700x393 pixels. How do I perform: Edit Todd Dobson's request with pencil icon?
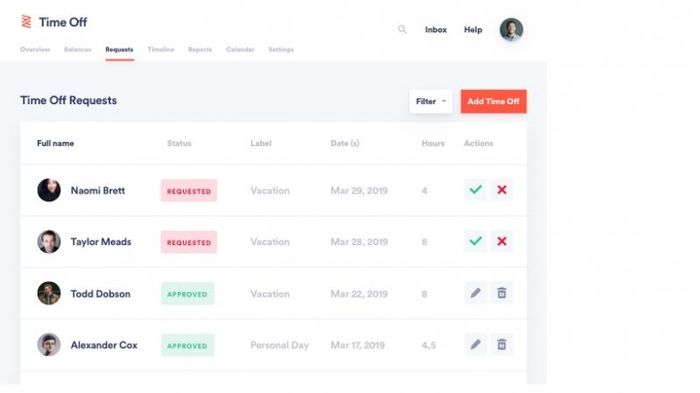pyautogui.click(x=475, y=293)
